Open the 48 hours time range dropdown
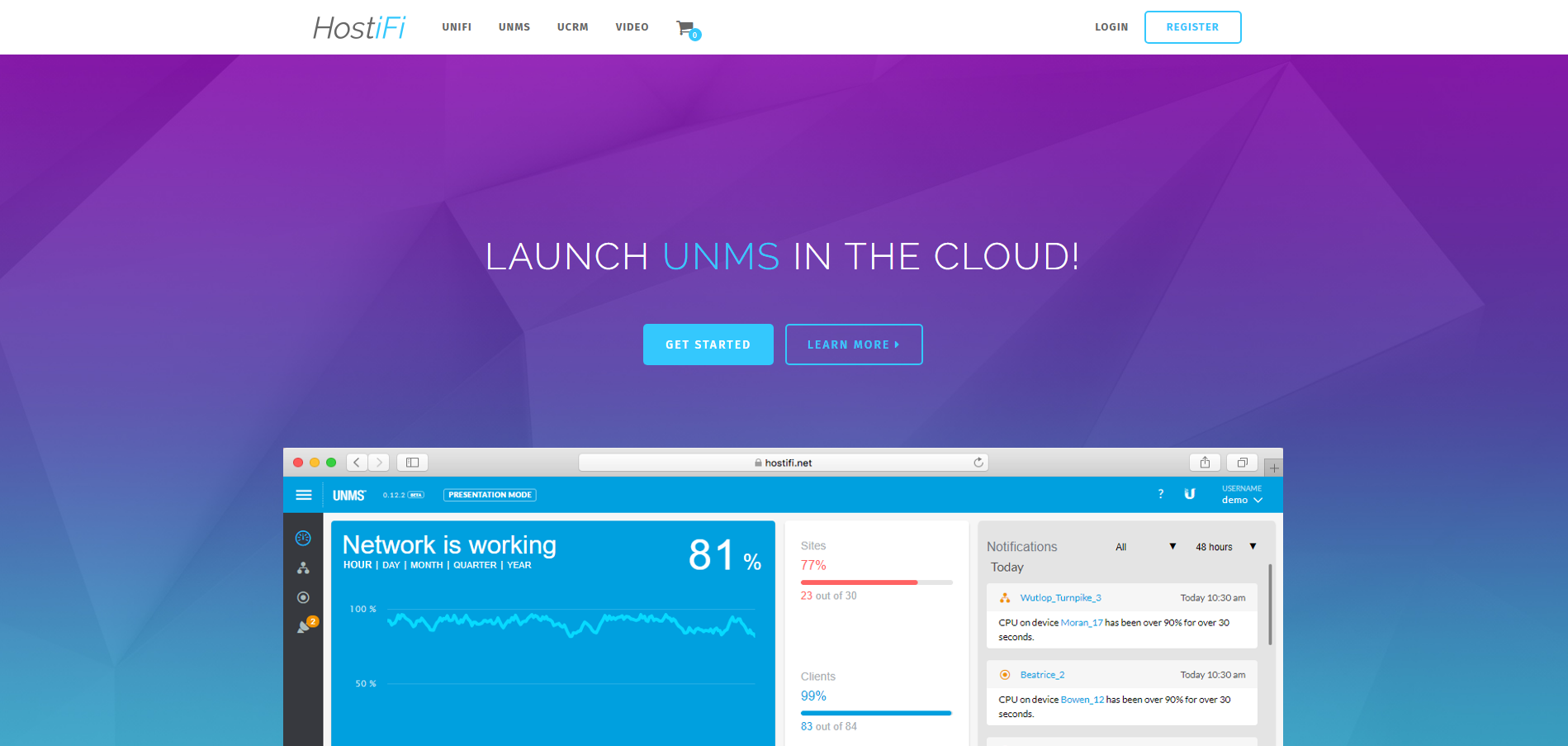Image resolution: width=1568 pixels, height=746 pixels. coord(1226,547)
